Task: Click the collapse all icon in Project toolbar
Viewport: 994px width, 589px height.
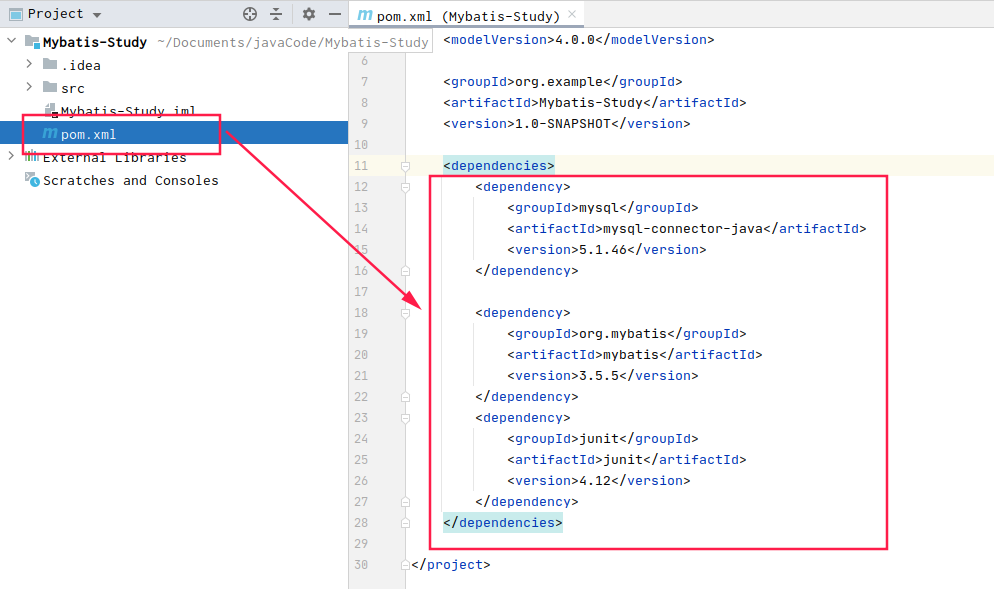Action: click(x=276, y=14)
